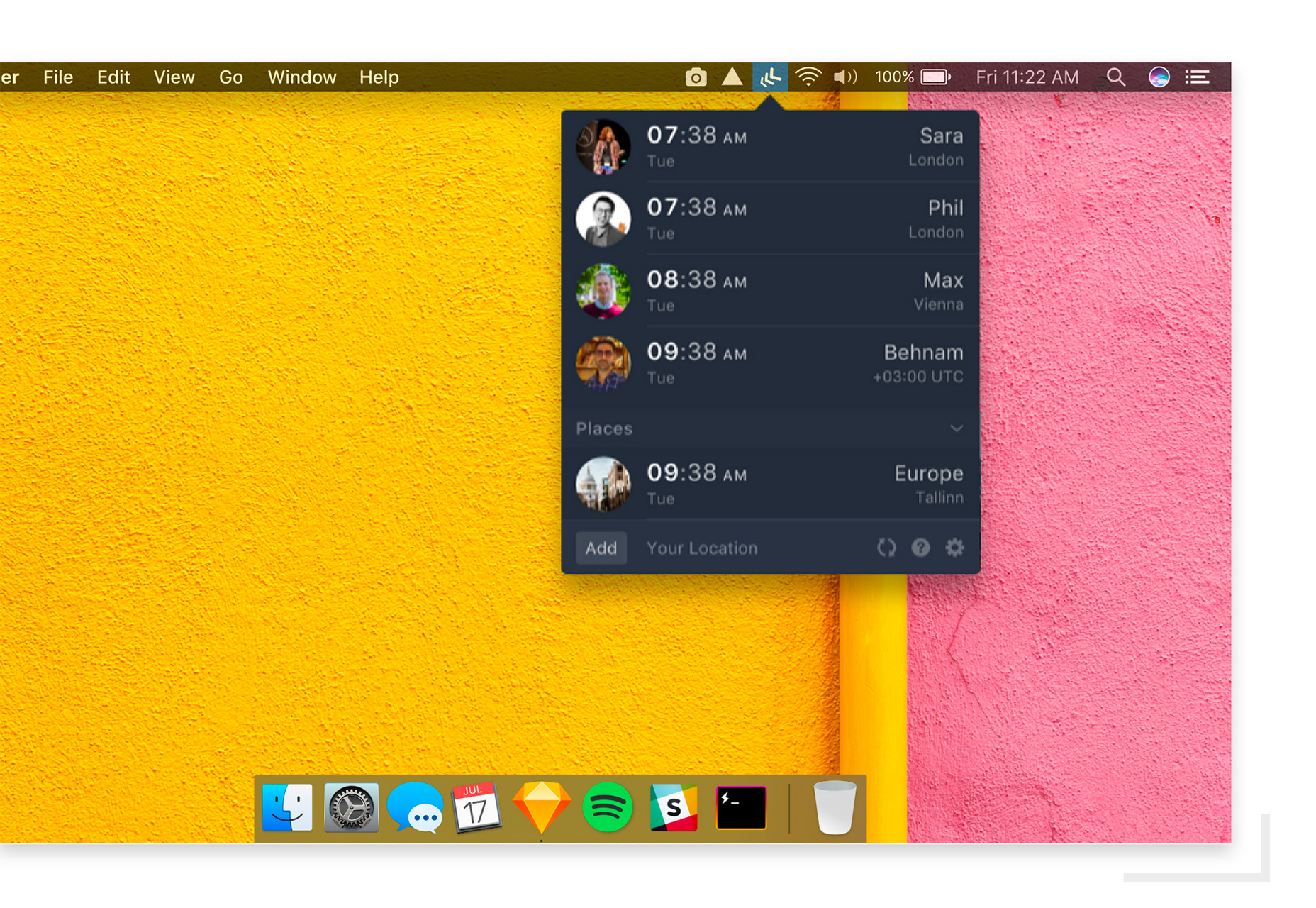The height and width of the screenshot is (908, 1316).
Task: Open the Wi-Fi status menu
Action: (x=808, y=77)
